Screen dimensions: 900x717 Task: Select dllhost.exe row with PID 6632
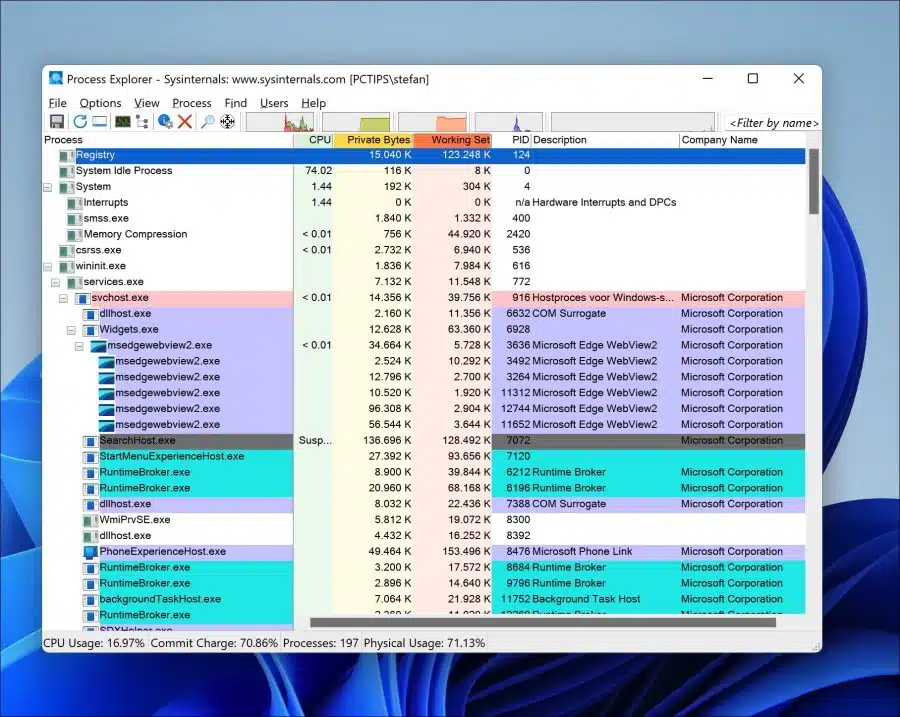point(425,314)
